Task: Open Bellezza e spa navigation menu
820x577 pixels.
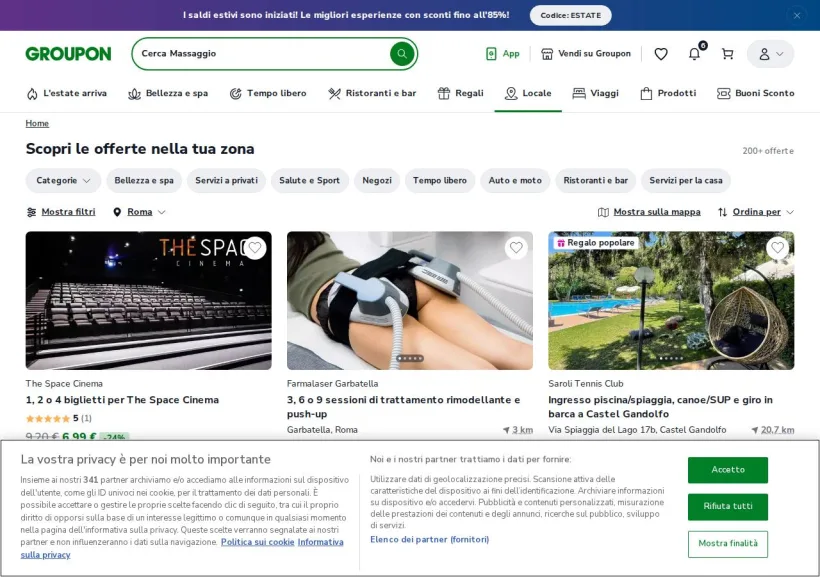Action: click(x=168, y=93)
